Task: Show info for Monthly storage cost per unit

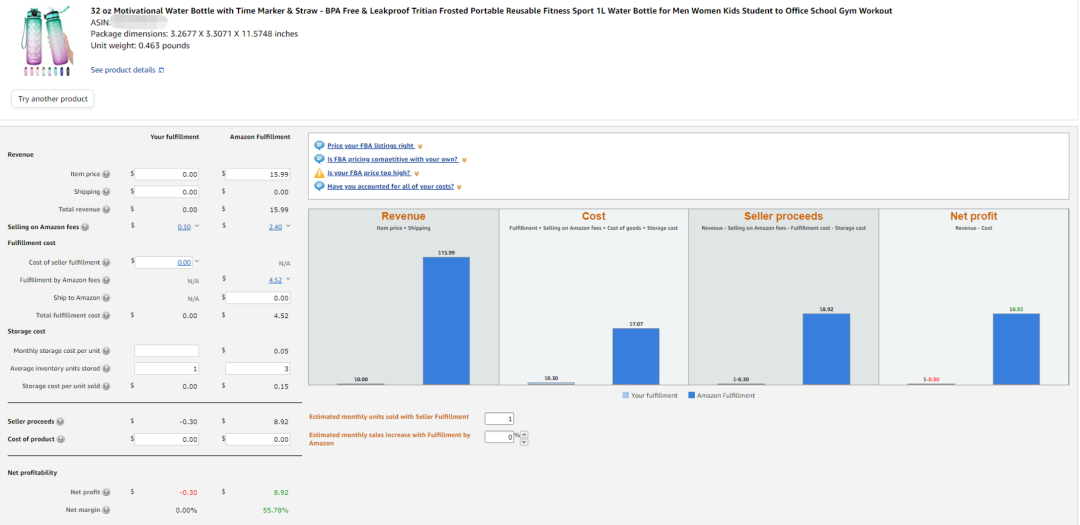Action: pos(107,351)
